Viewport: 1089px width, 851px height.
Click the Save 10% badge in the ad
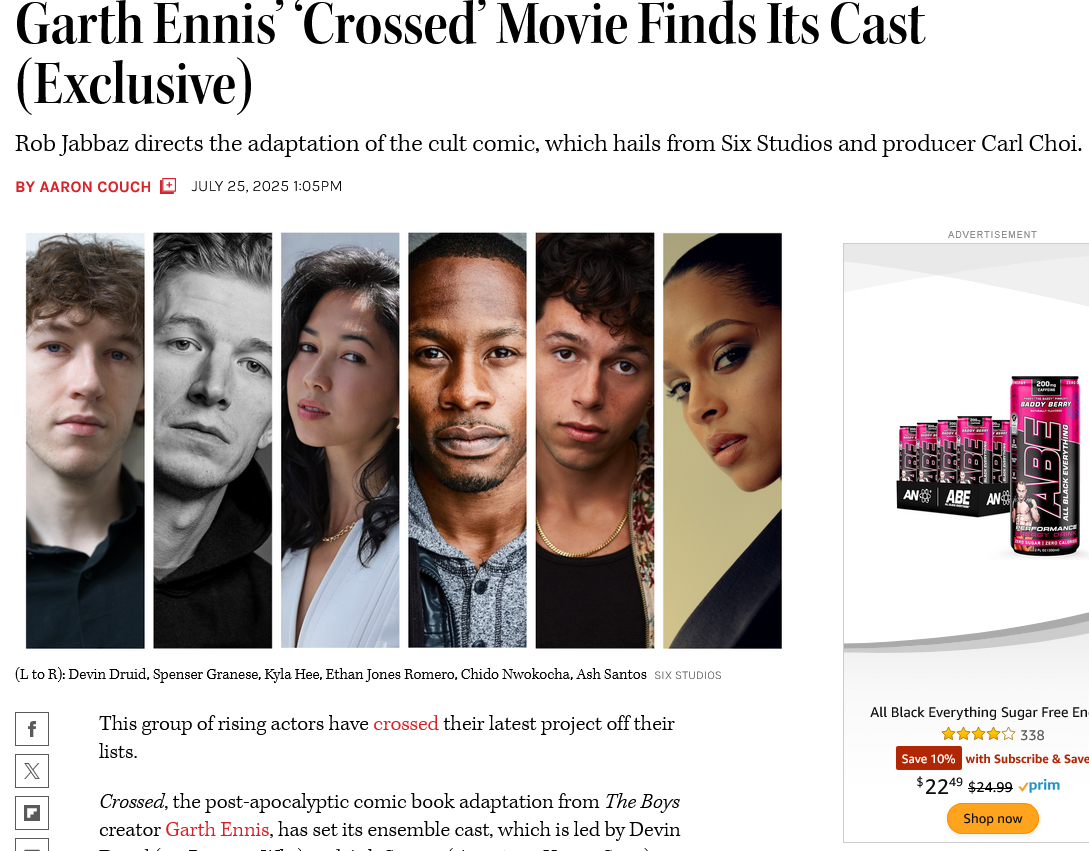(x=928, y=759)
